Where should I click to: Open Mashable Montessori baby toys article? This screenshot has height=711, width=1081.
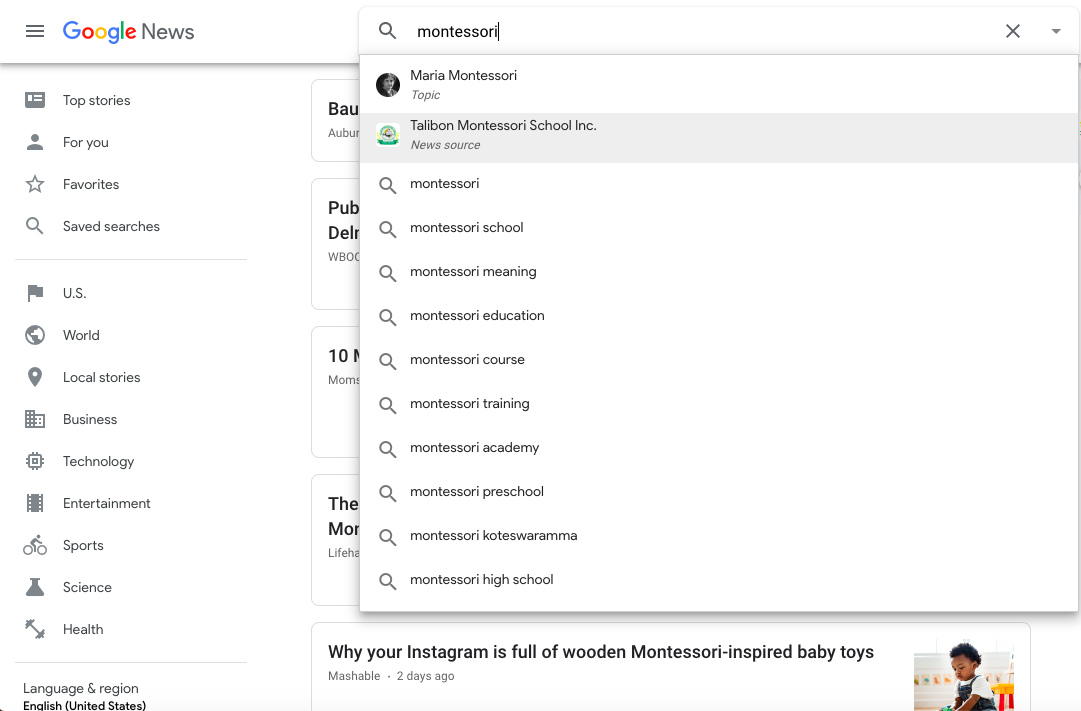pyautogui.click(x=600, y=652)
